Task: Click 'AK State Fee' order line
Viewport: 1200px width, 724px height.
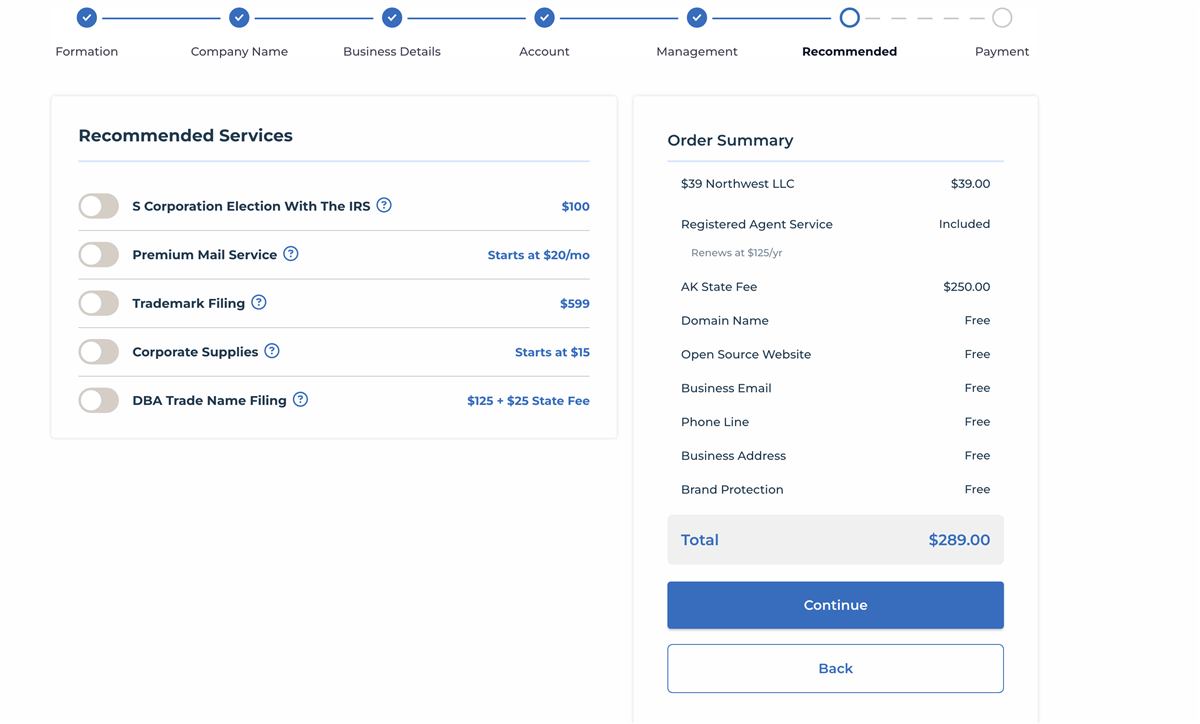Action: [719, 286]
